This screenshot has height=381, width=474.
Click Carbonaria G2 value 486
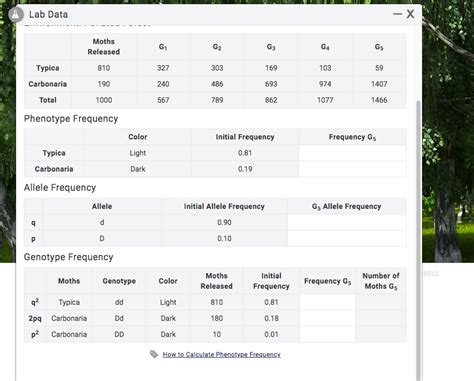click(x=217, y=84)
